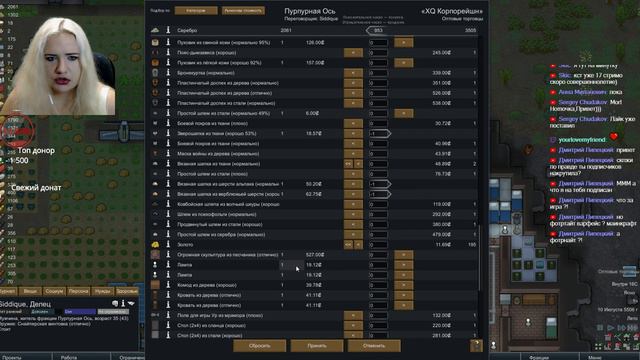Click the Звероошапка из ткани quantity showing -1
Viewport: 640px width, 360px height.
pos(380,133)
